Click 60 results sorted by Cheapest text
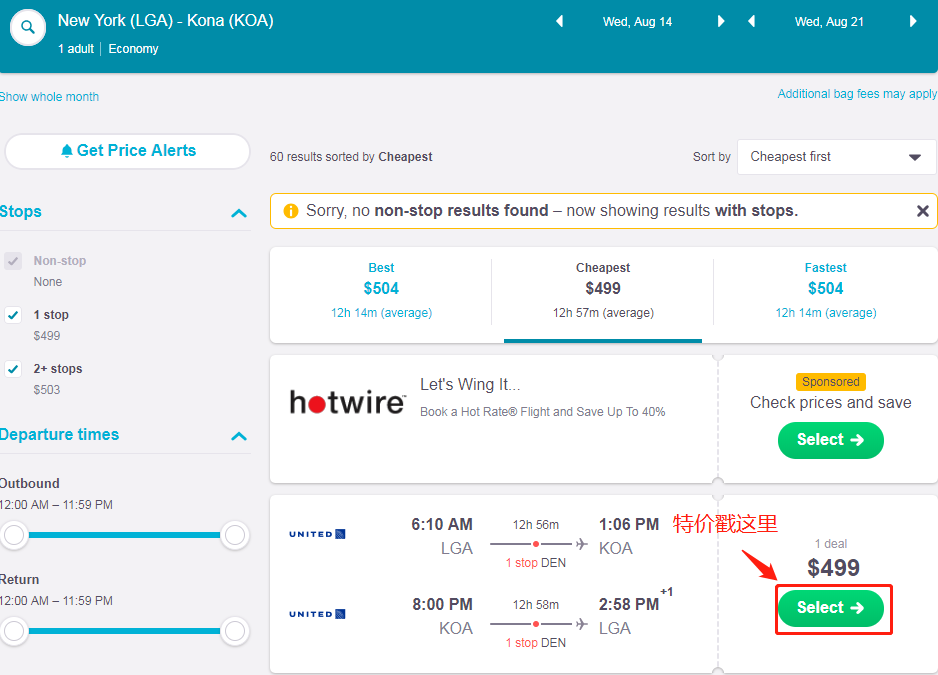Image resolution: width=938 pixels, height=675 pixels. point(351,157)
